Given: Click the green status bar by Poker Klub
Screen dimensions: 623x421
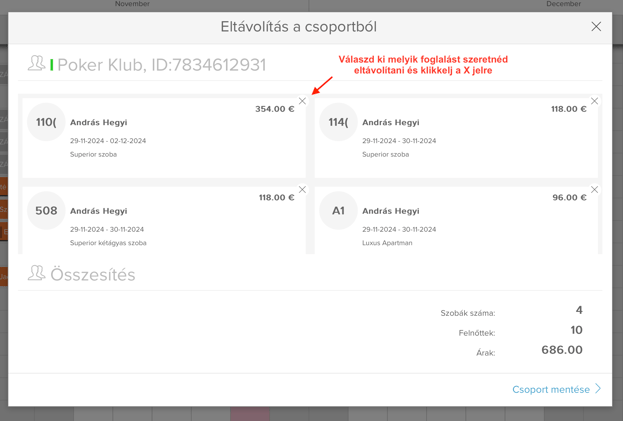Looking at the screenshot, I should tap(52, 65).
